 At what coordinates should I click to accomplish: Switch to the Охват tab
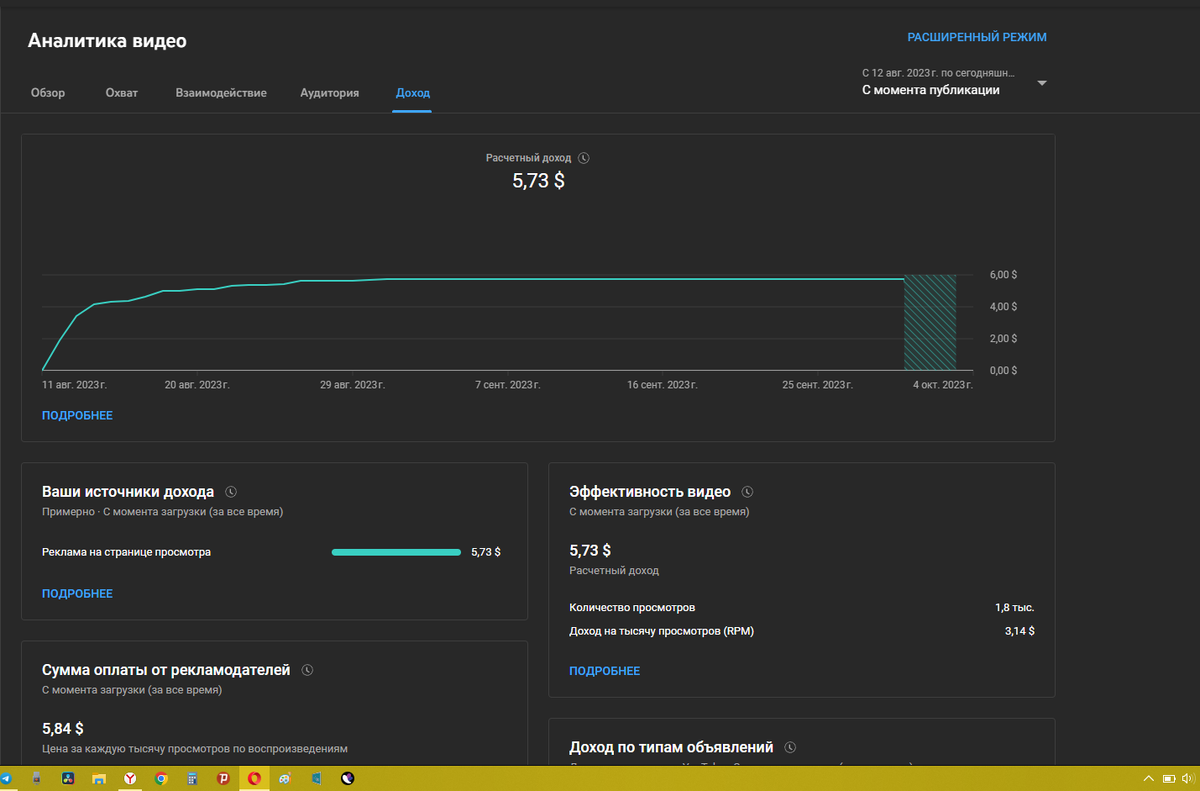coord(122,93)
